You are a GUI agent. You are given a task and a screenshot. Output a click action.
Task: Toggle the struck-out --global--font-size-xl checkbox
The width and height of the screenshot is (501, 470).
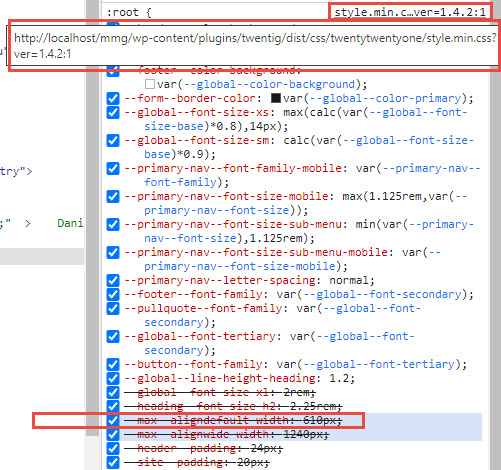(113, 392)
